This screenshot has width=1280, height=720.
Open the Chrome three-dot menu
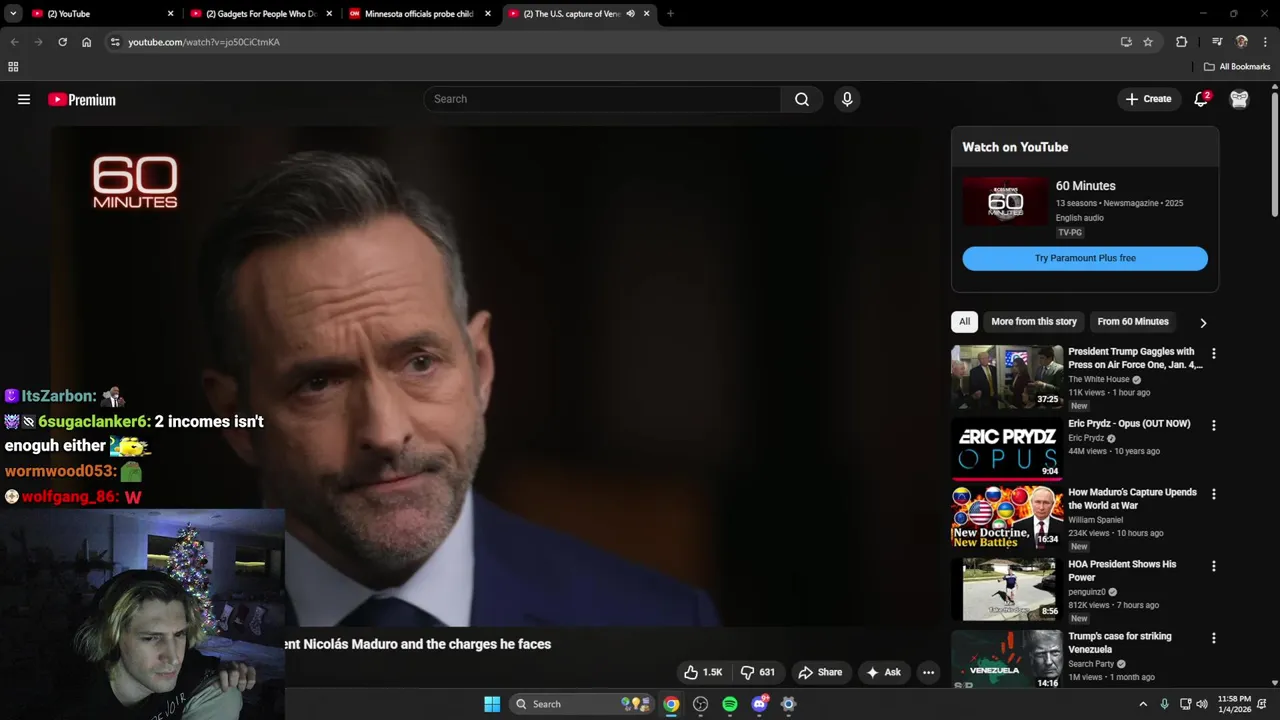coord(1266,42)
